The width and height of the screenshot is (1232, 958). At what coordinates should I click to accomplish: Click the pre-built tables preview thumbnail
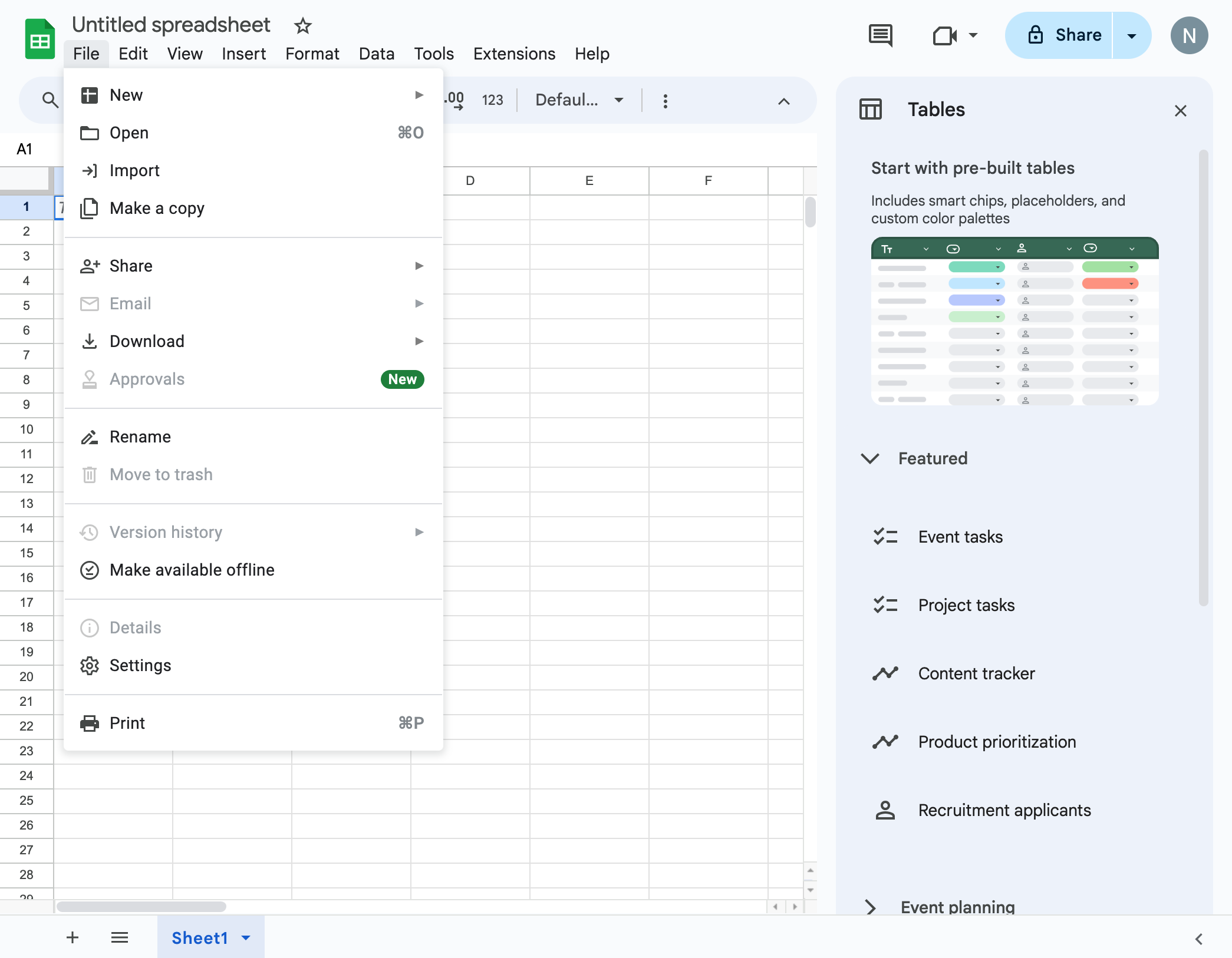point(1014,321)
